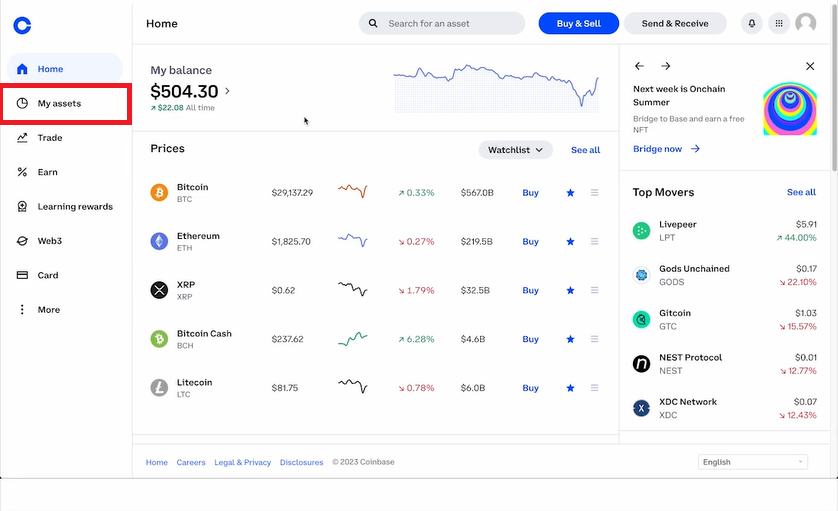This screenshot has height=511, width=838.
Task: Open the user profile avatar
Action: (x=805, y=24)
